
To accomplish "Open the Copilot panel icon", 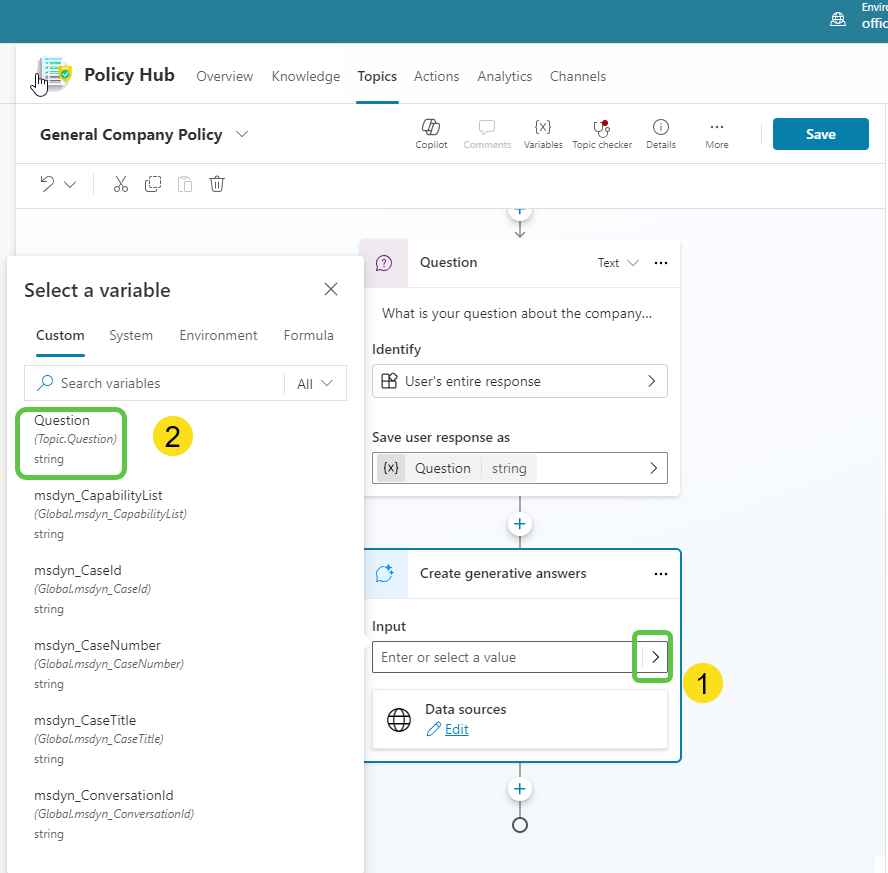I will 431,128.
